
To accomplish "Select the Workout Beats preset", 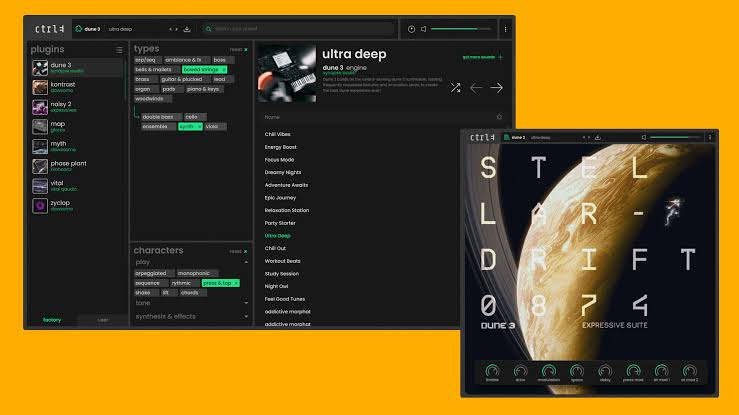I will click(x=282, y=261).
